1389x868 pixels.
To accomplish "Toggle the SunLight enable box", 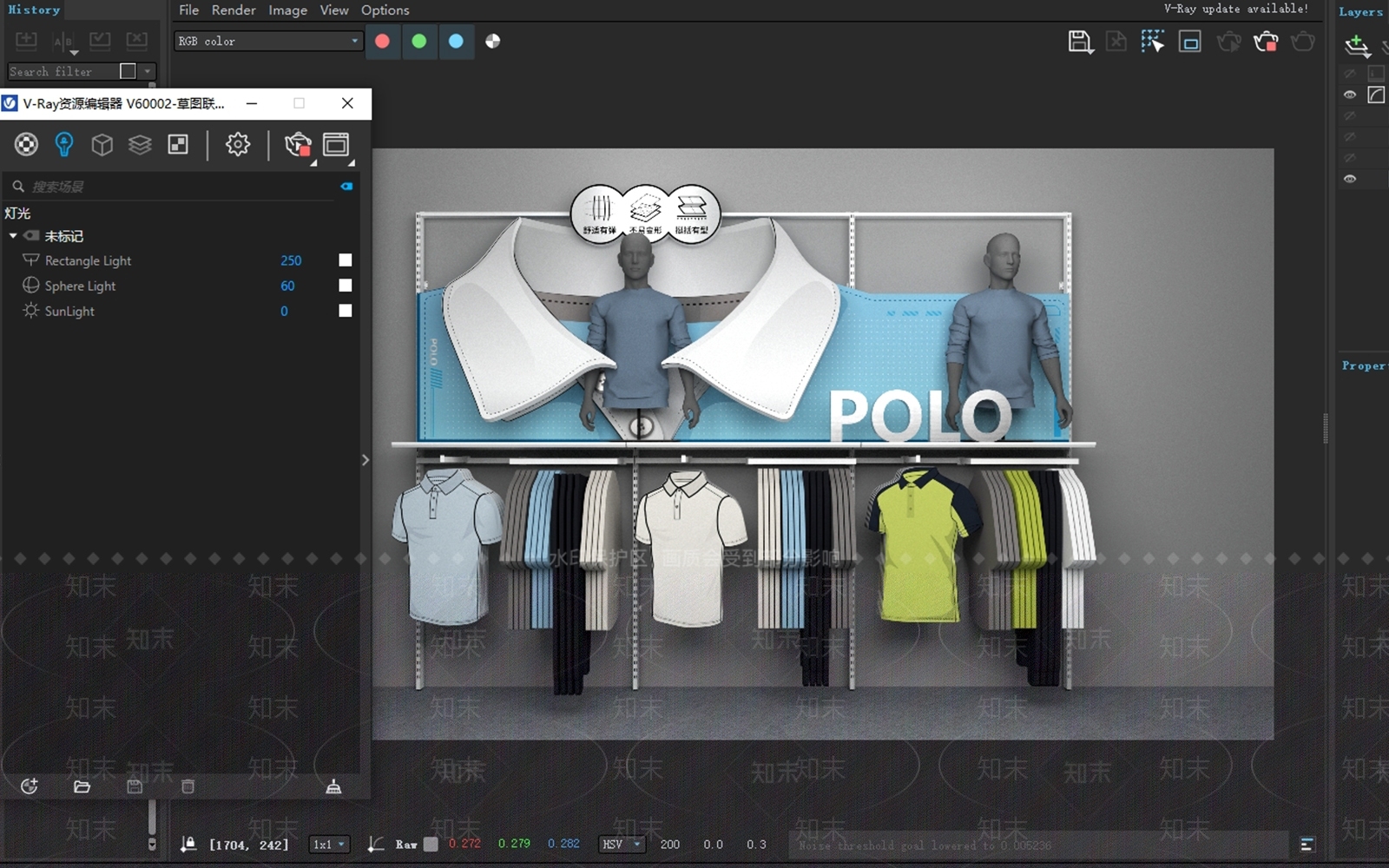I will (x=346, y=311).
